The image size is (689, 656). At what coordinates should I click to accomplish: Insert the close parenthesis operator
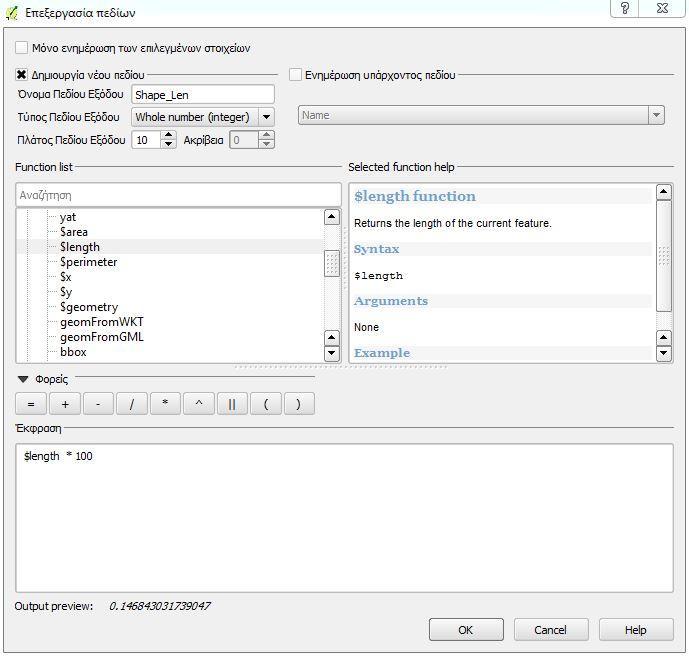point(299,404)
